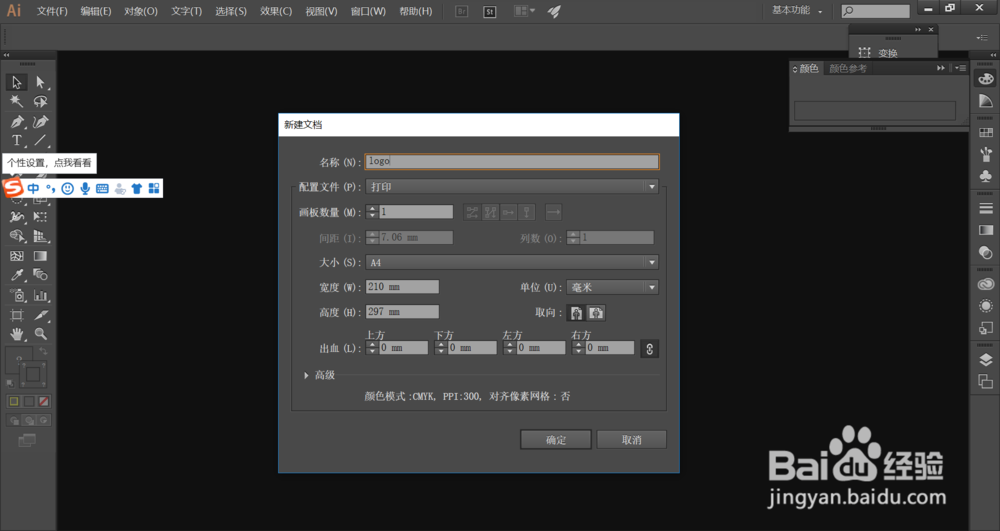Open the Brushes panel icon
Viewport: 1000px width, 531px height.
[986, 154]
